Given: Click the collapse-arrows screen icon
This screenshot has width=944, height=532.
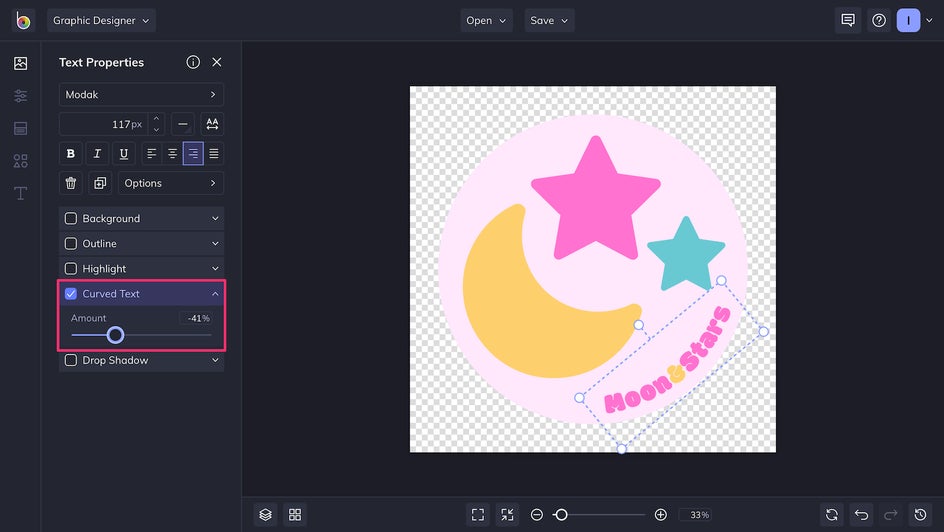Looking at the screenshot, I should click(x=508, y=515).
